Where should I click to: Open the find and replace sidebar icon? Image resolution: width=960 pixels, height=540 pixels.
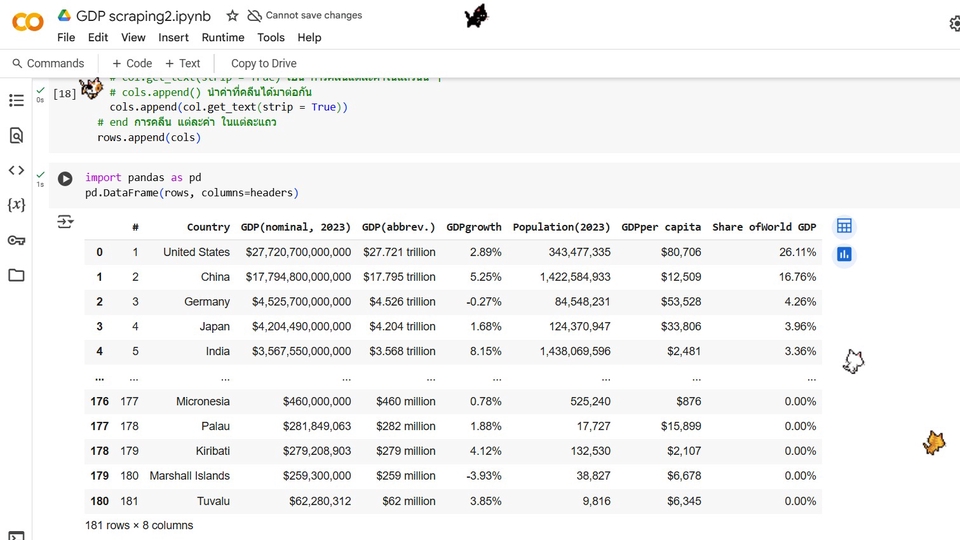click(x=17, y=135)
